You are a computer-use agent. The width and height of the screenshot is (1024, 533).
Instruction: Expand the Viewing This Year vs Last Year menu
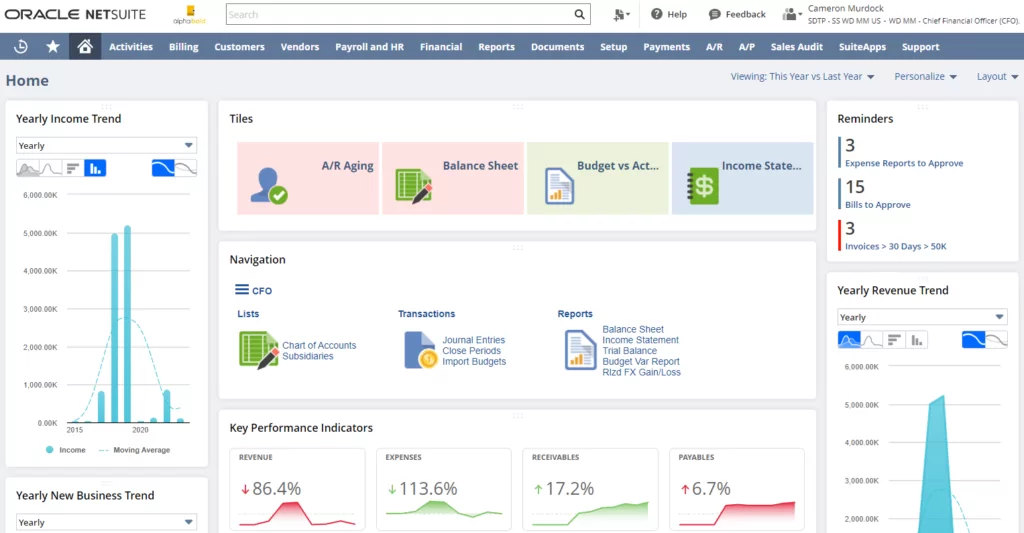[802, 76]
